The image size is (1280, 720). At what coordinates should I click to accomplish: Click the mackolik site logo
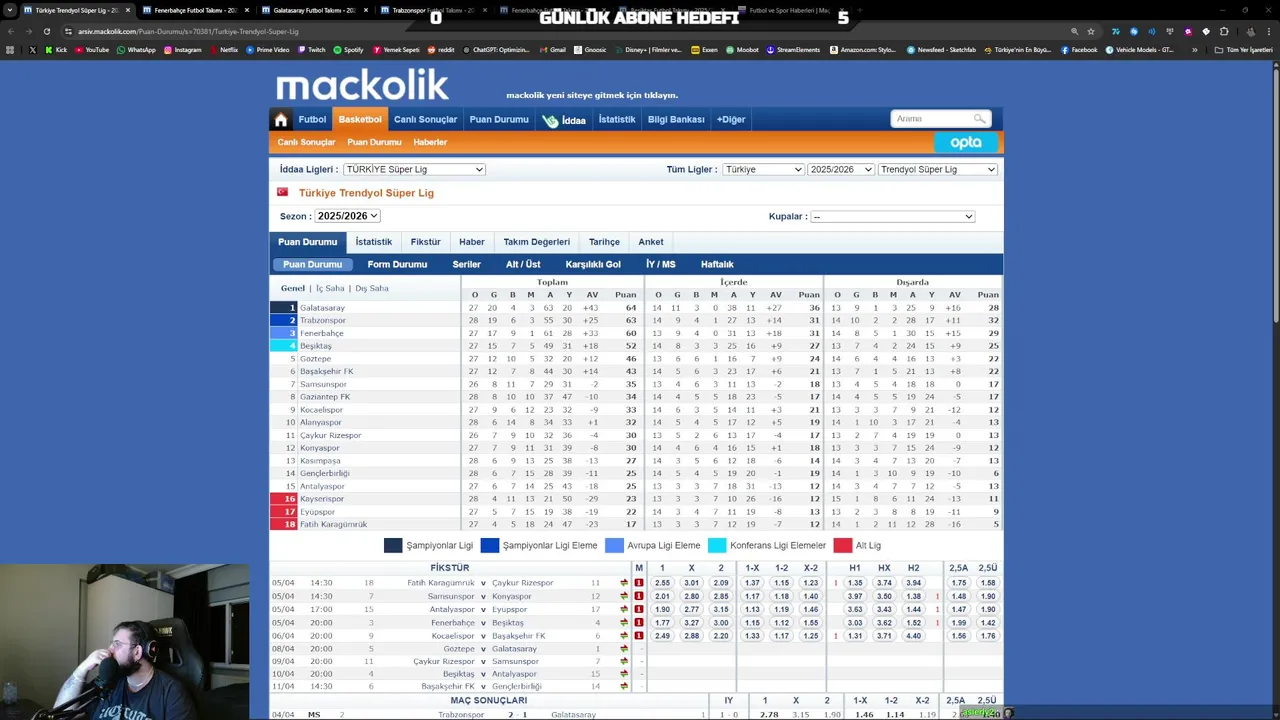click(x=362, y=85)
